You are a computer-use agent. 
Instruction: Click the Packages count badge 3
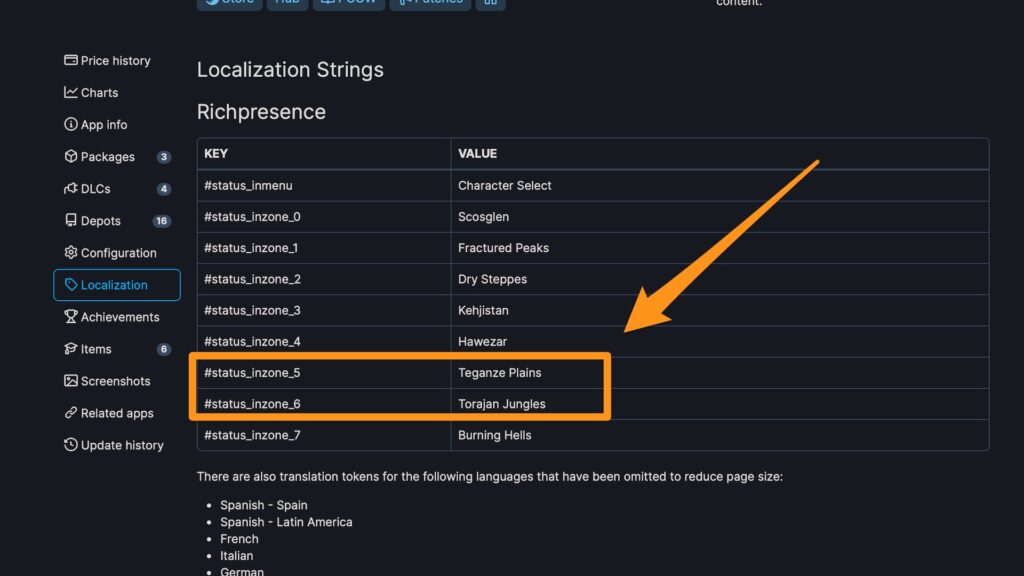[163, 157]
